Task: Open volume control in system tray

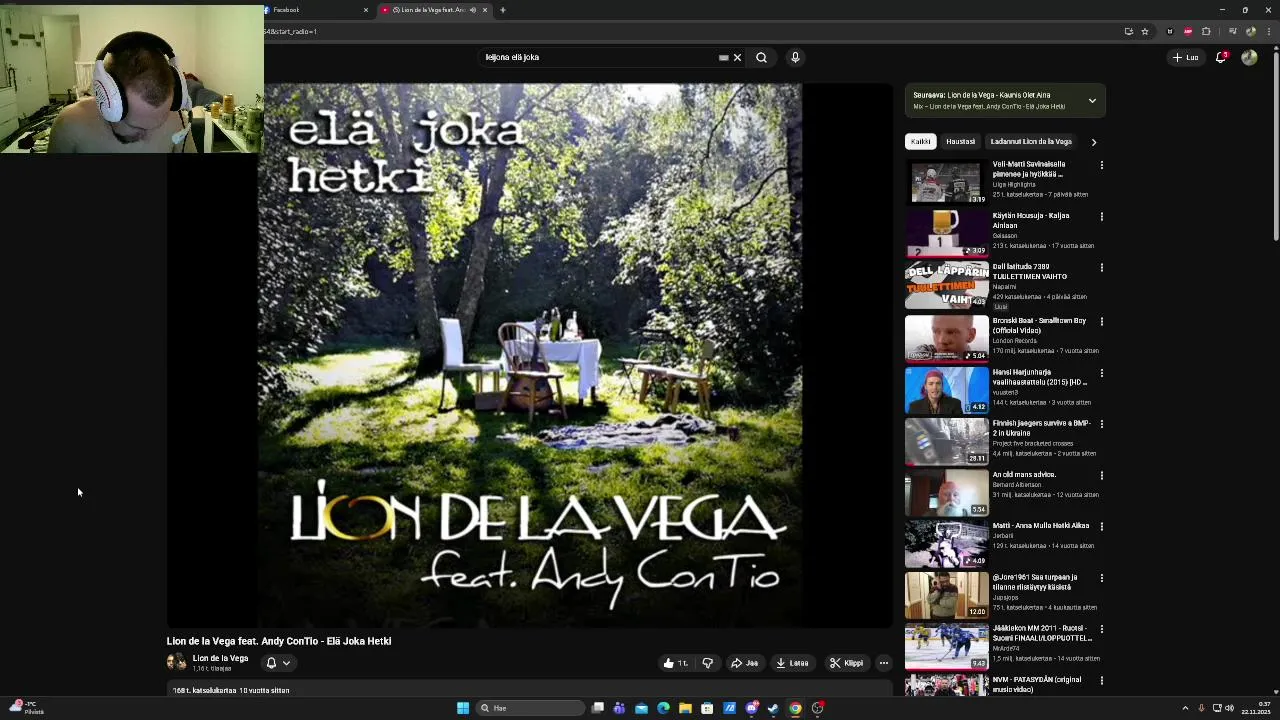Action: 1229,708
